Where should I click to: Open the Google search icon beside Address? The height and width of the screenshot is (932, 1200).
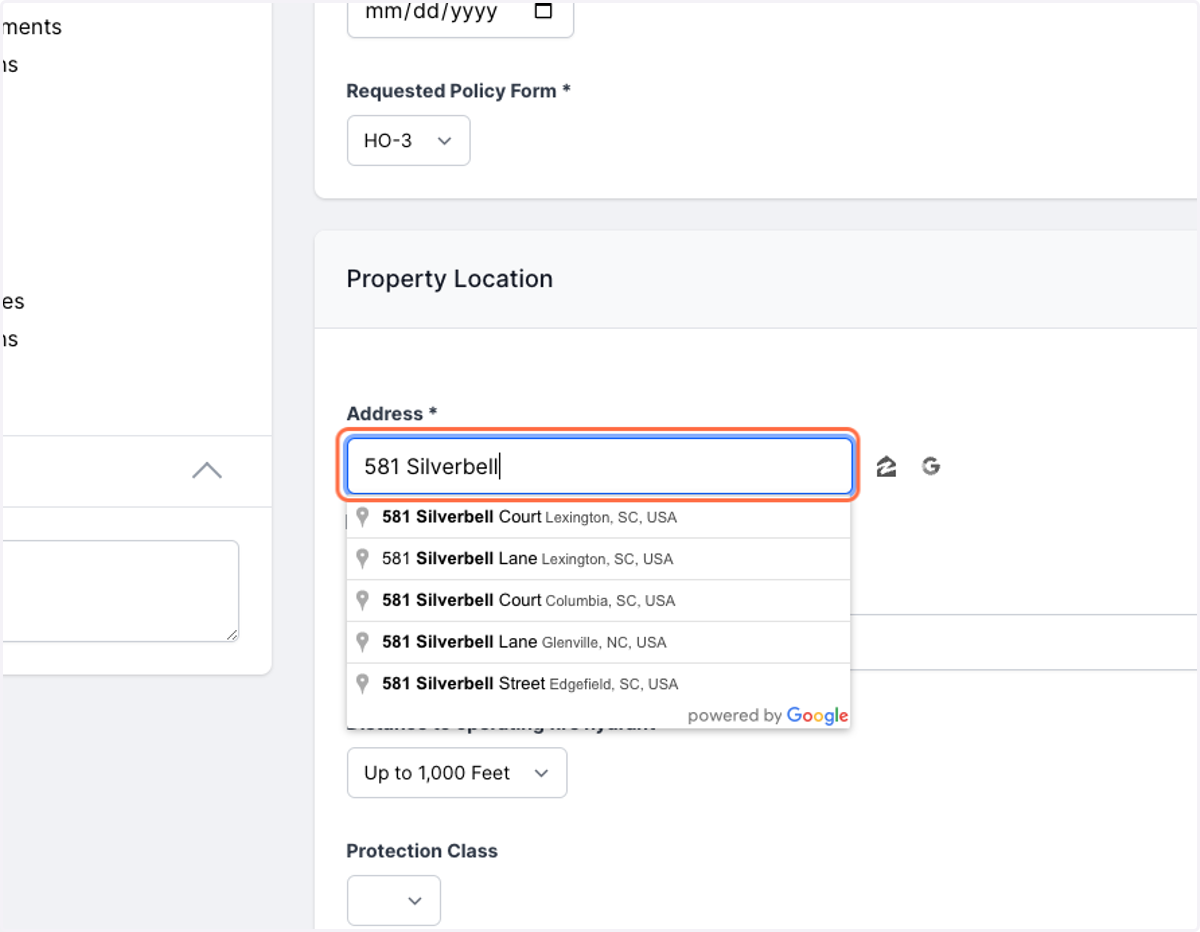pos(931,466)
